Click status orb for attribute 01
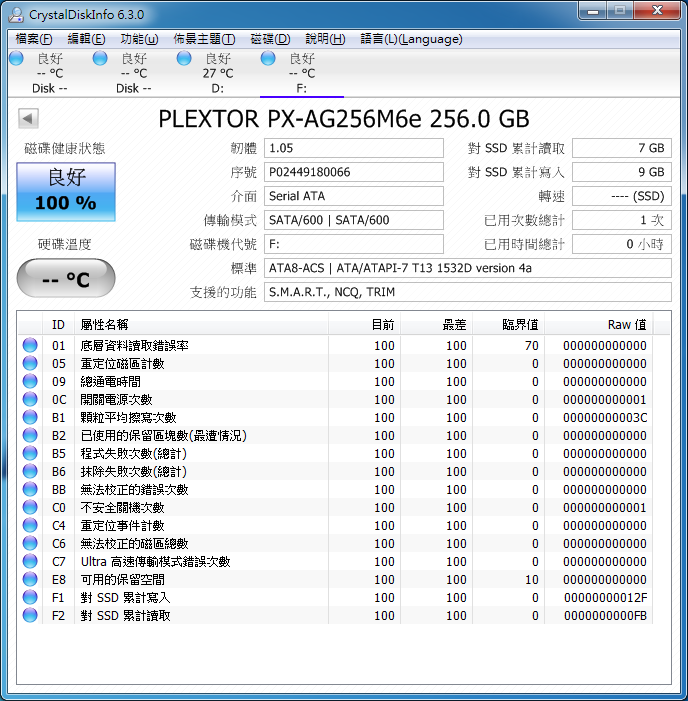The height and width of the screenshot is (701, 688). 30,346
